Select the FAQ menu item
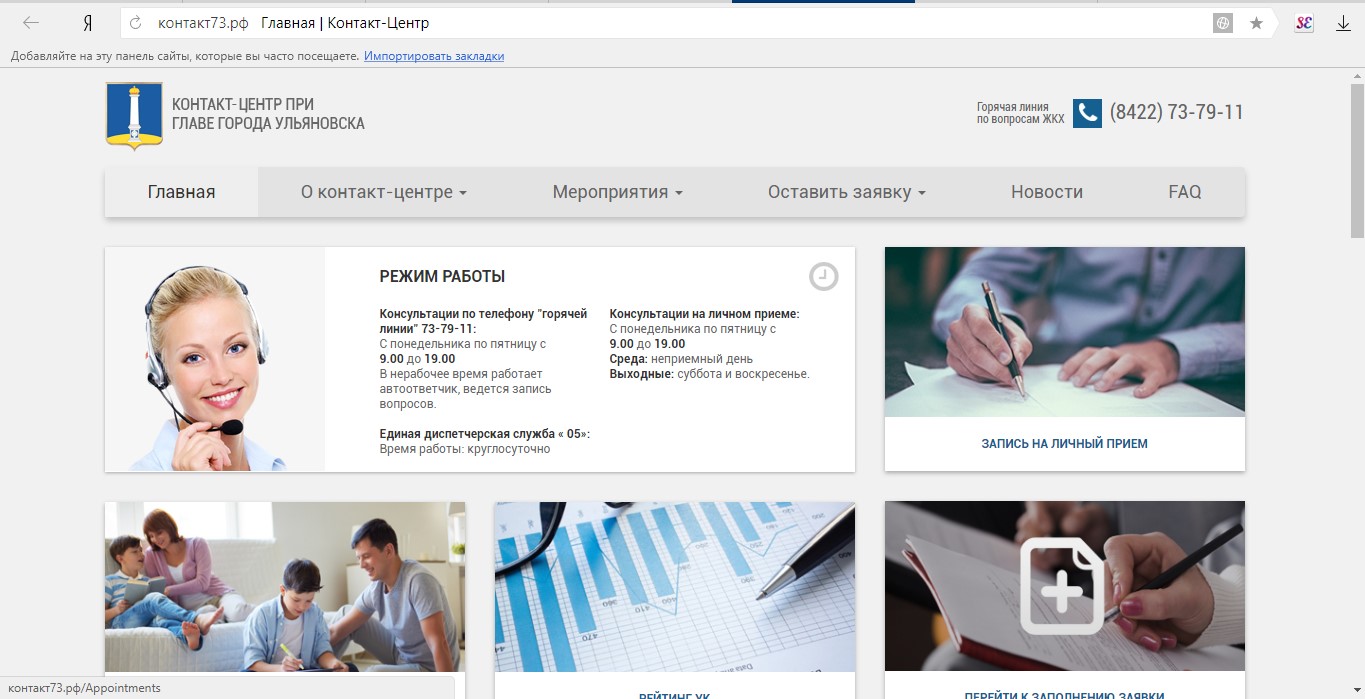Screen dimensions: 1365x699 tap(1184, 192)
